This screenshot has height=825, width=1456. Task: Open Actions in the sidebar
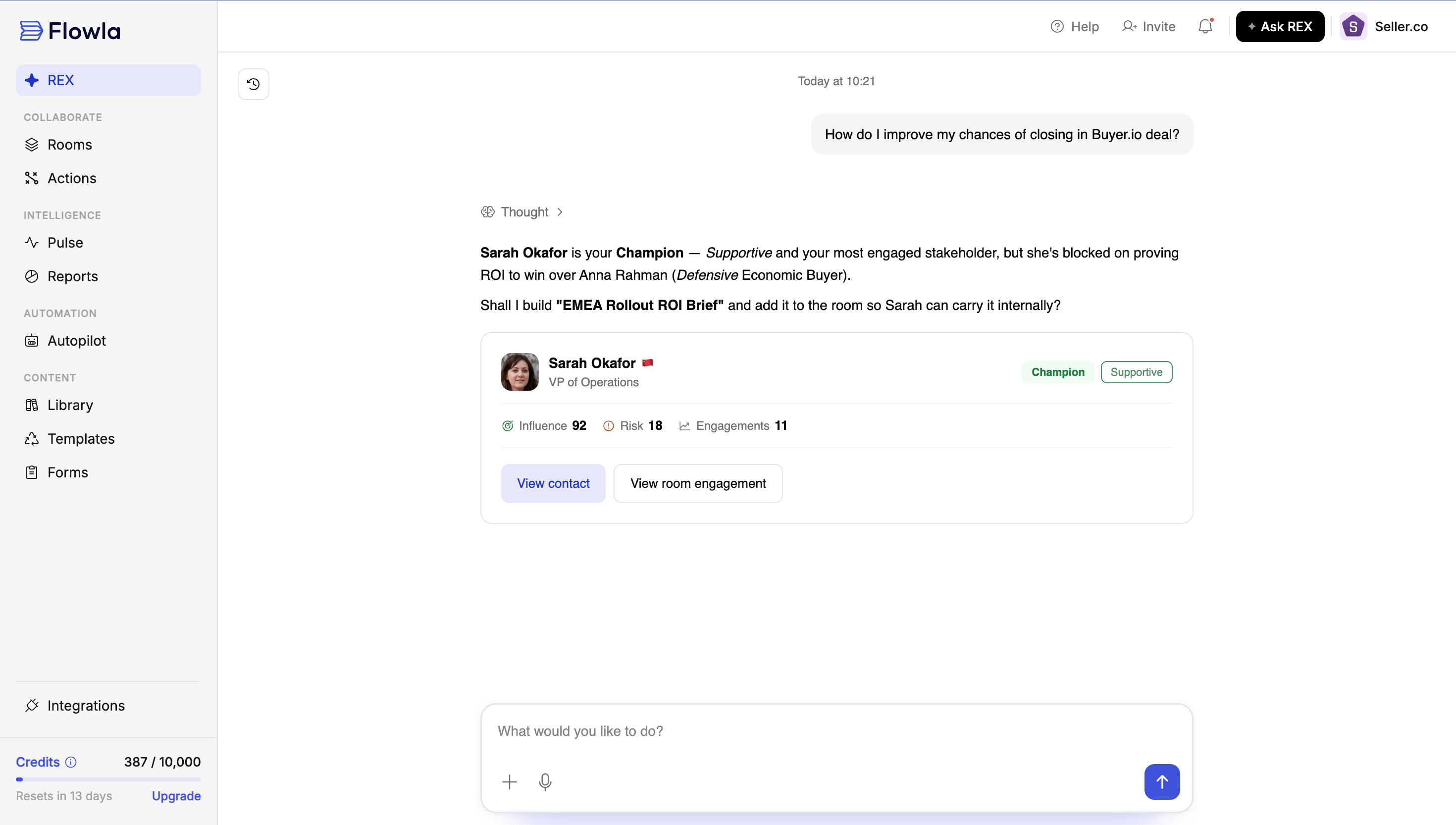(108, 178)
